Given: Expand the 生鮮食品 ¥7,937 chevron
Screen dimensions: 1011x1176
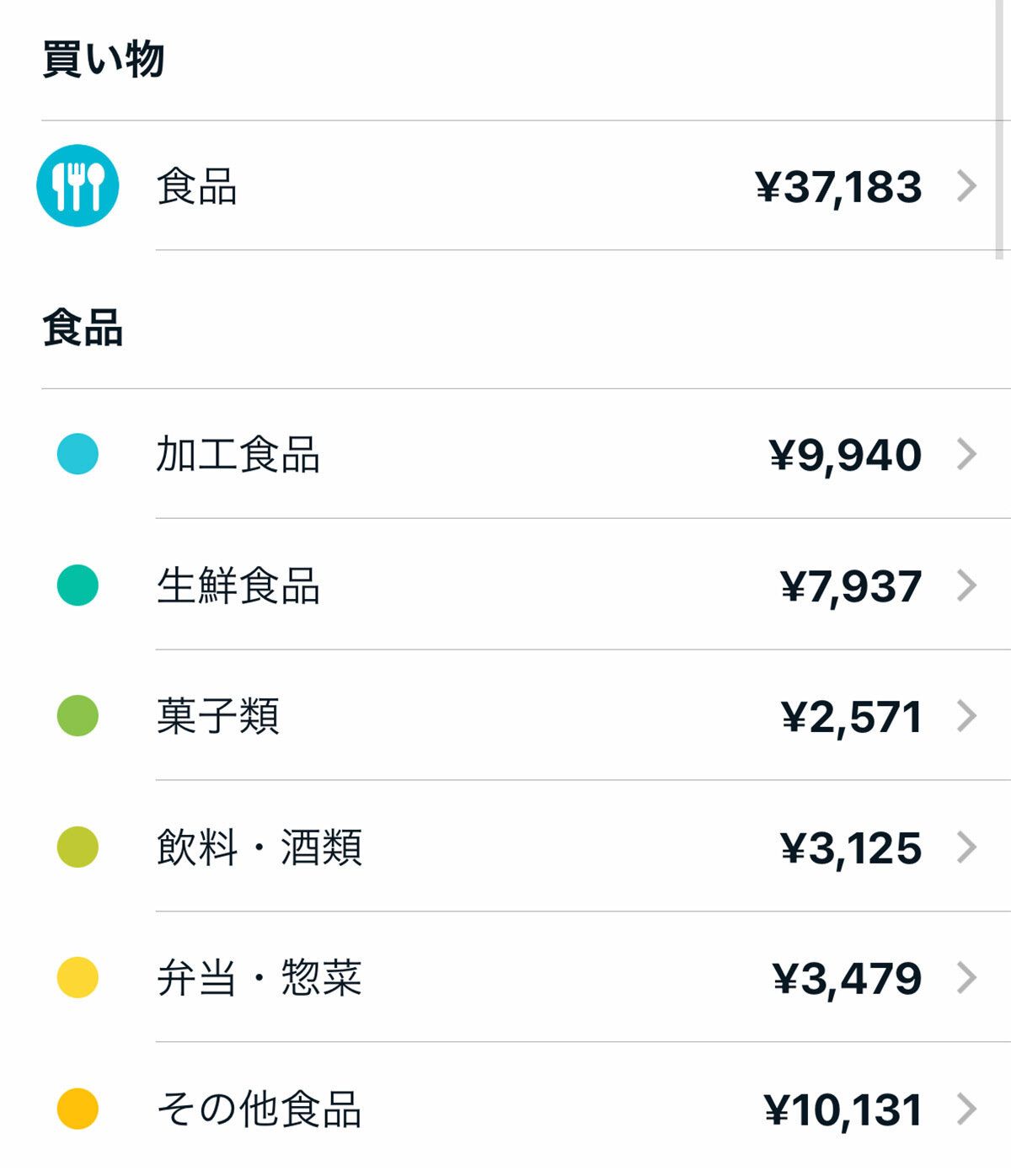Looking at the screenshot, I should [x=967, y=585].
